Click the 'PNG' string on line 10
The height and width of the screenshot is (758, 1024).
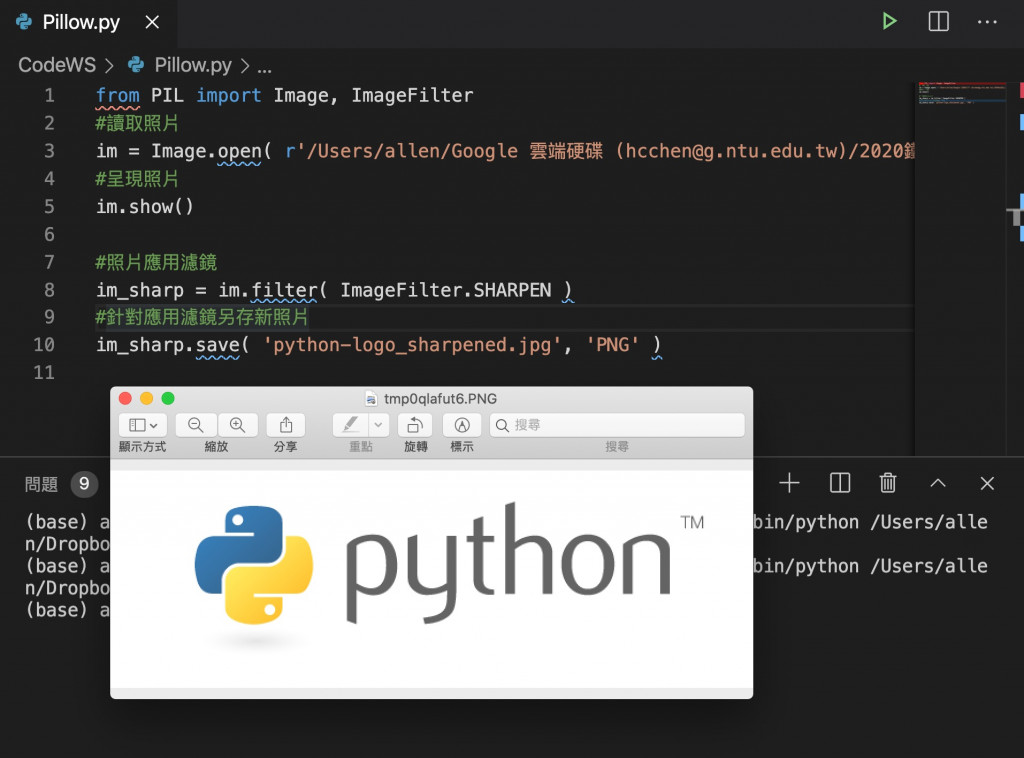point(612,345)
